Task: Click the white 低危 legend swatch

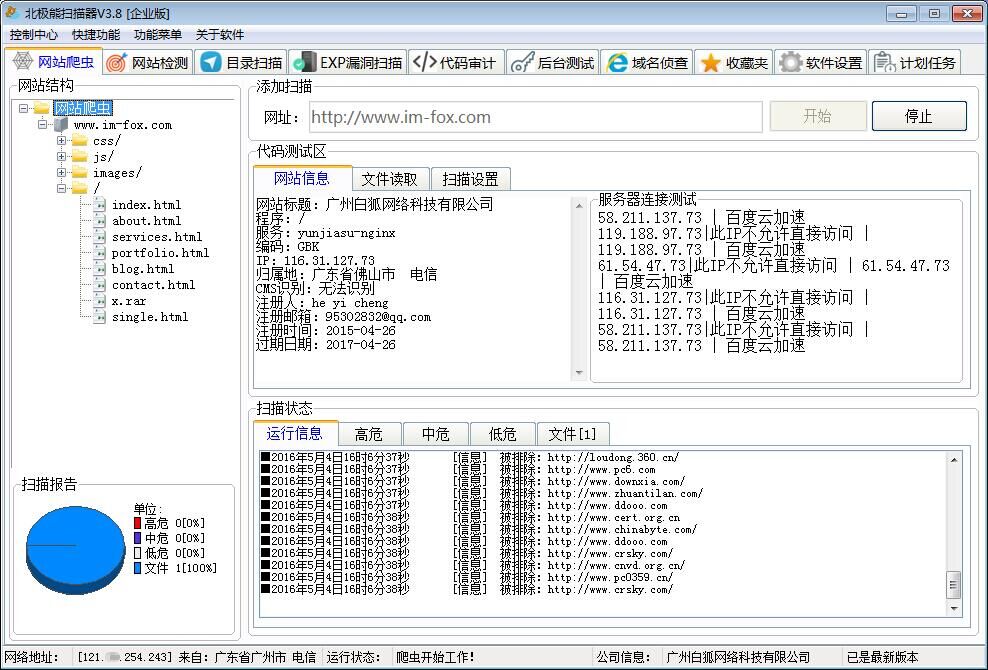Action: (137, 553)
